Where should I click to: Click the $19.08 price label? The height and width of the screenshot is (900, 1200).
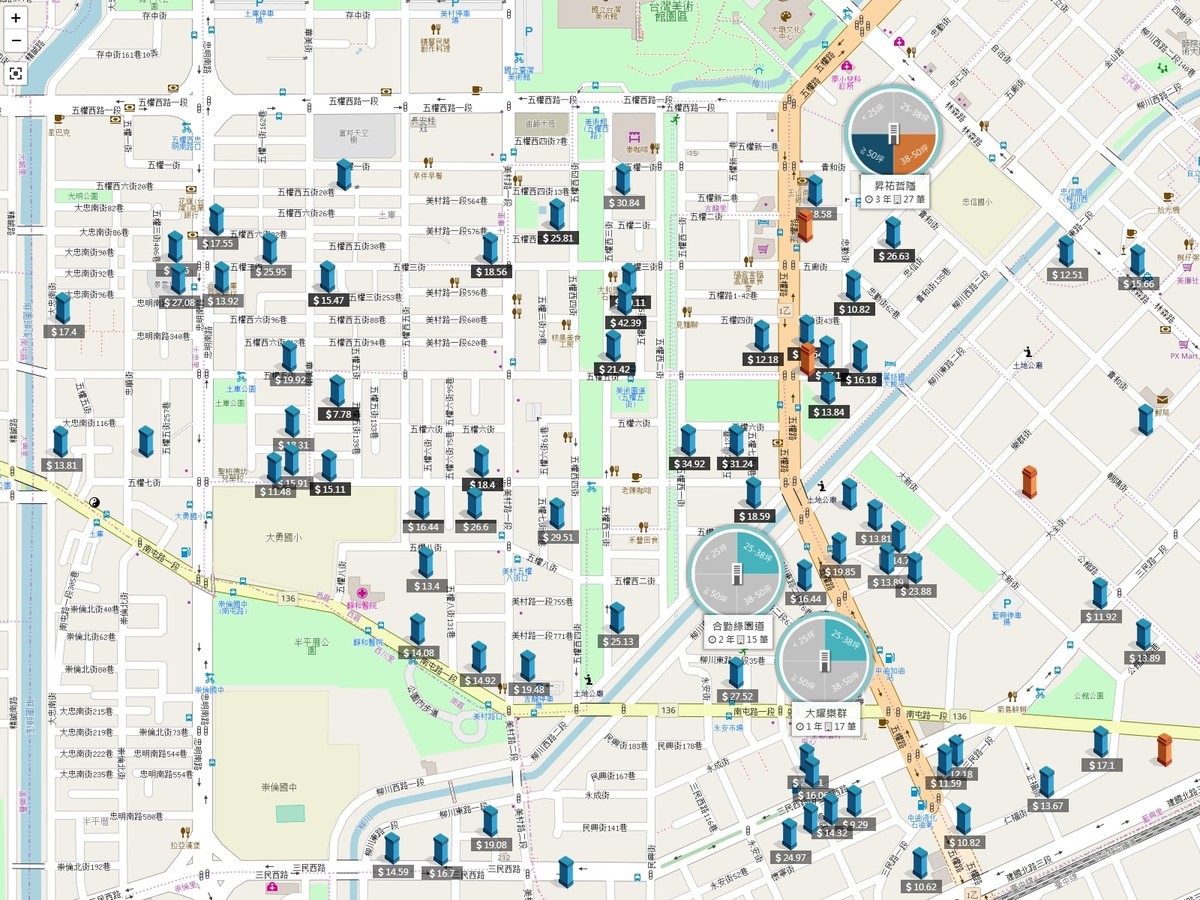tap(491, 845)
